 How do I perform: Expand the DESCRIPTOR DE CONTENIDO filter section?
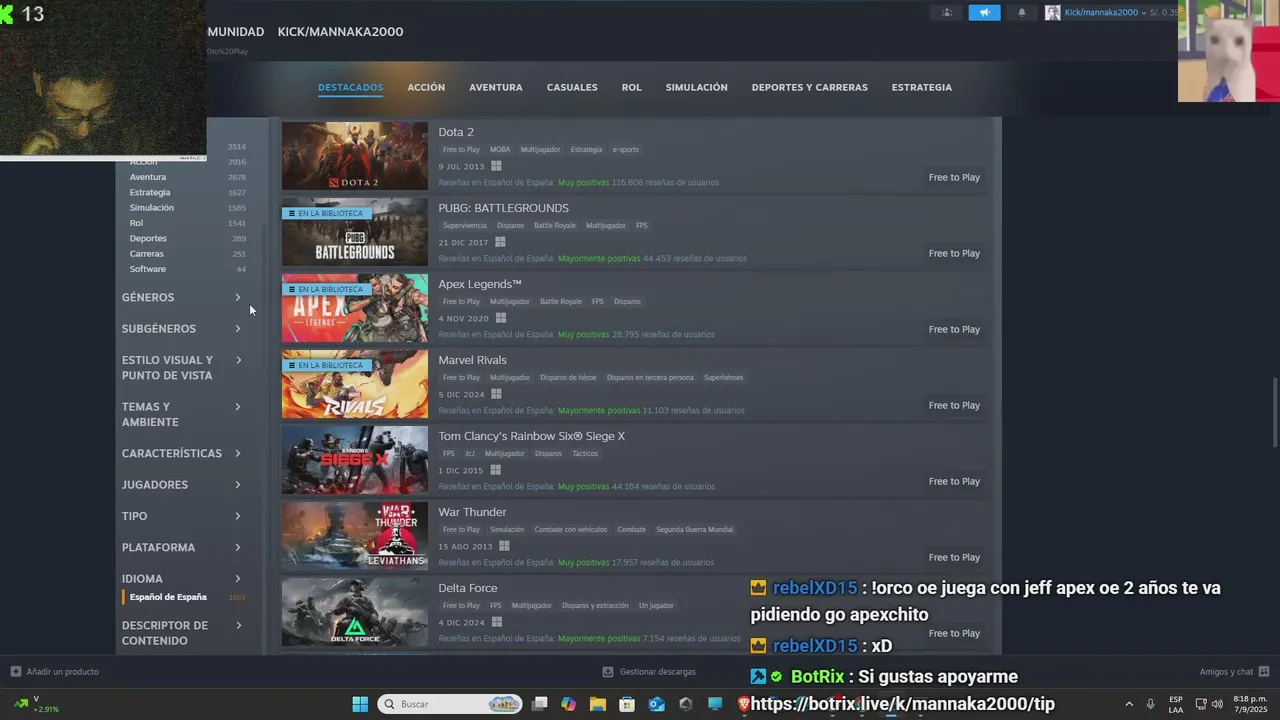(x=181, y=633)
